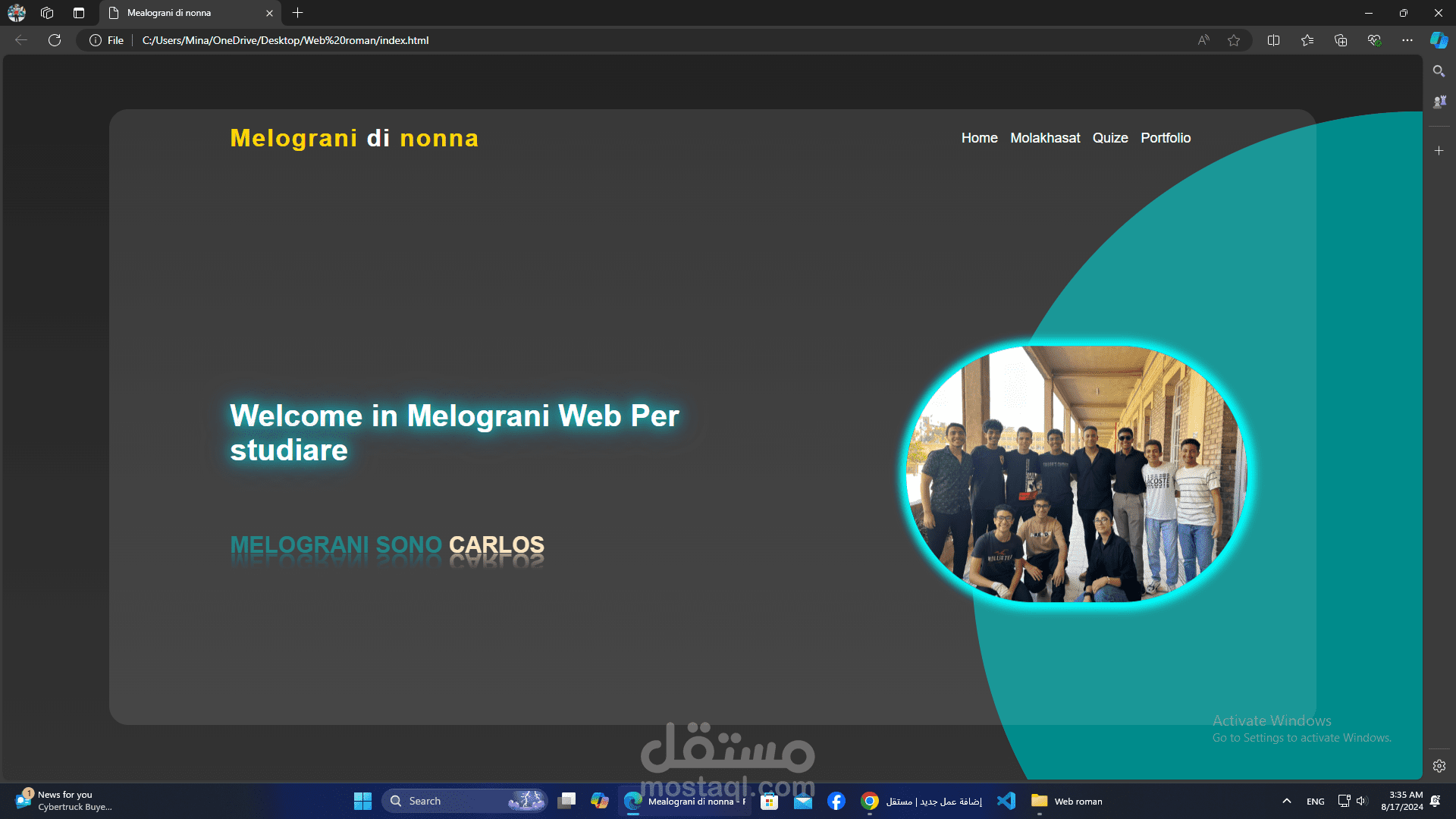Open the Favorites list icon
Viewport: 1456px width, 819px height.
[x=1307, y=40]
